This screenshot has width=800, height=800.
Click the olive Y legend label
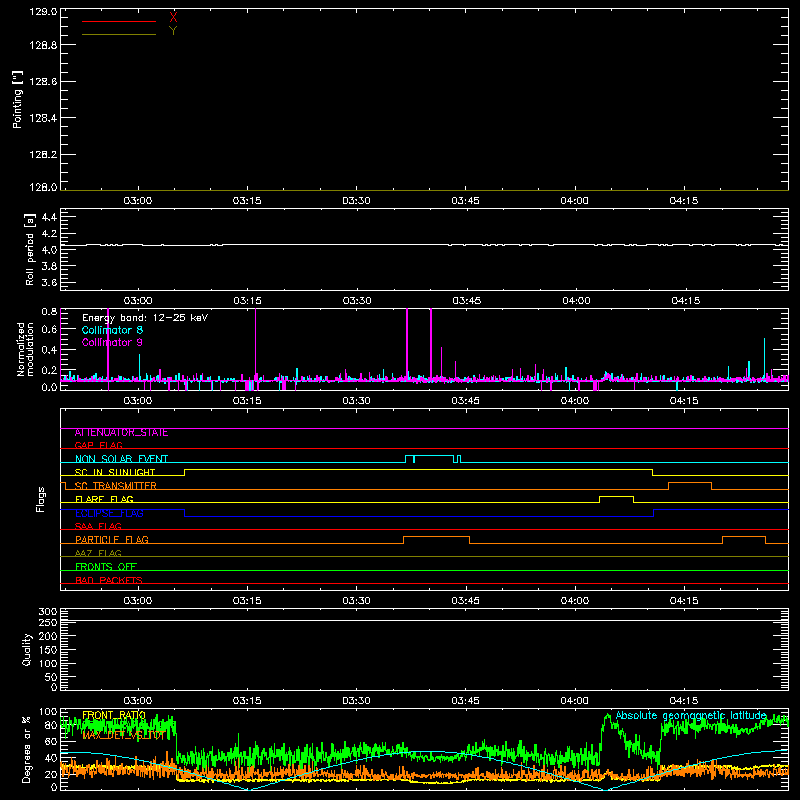coord(173,31)
